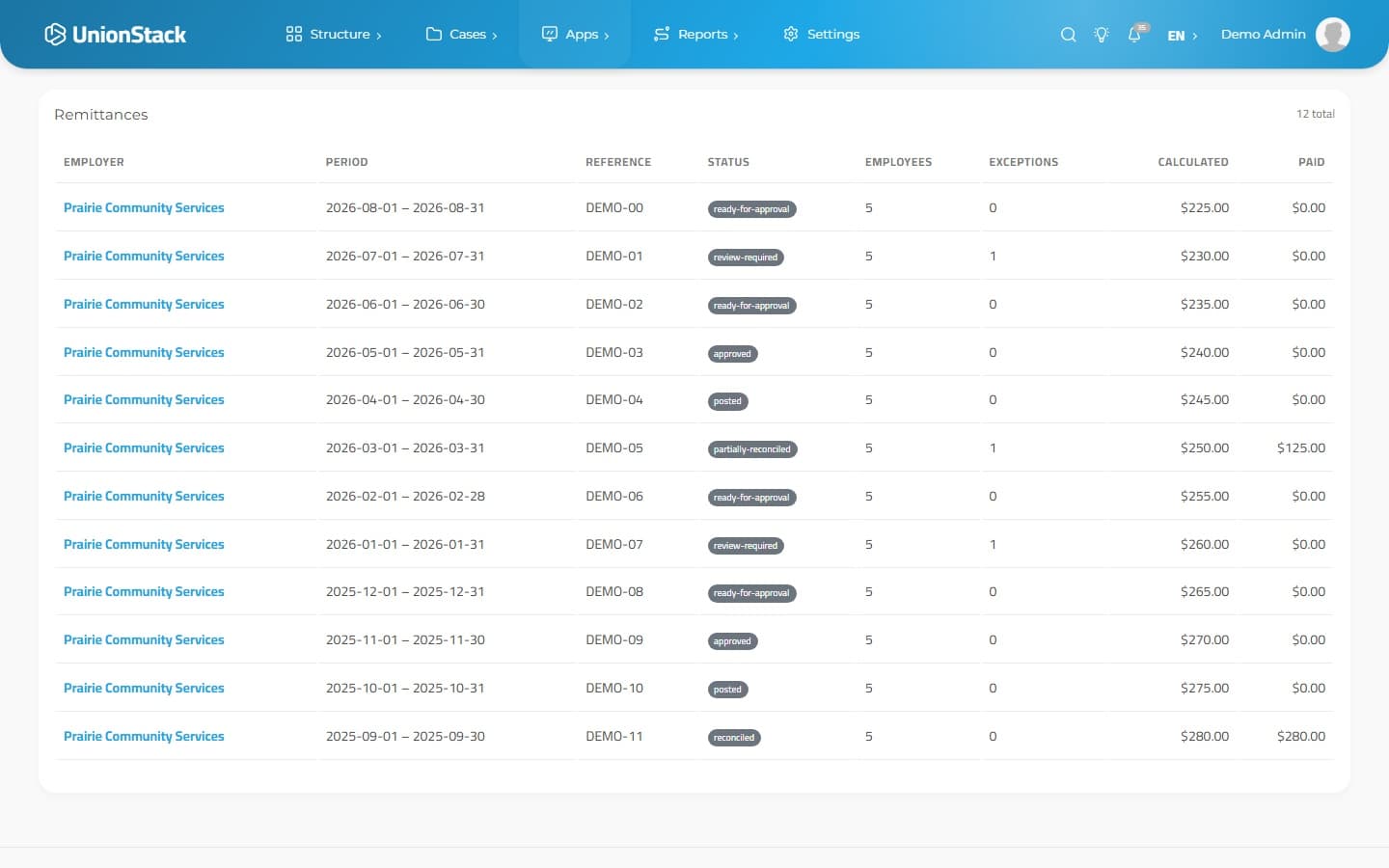Click the review-required badge on DEMO-01

click(x=746, y=258)
